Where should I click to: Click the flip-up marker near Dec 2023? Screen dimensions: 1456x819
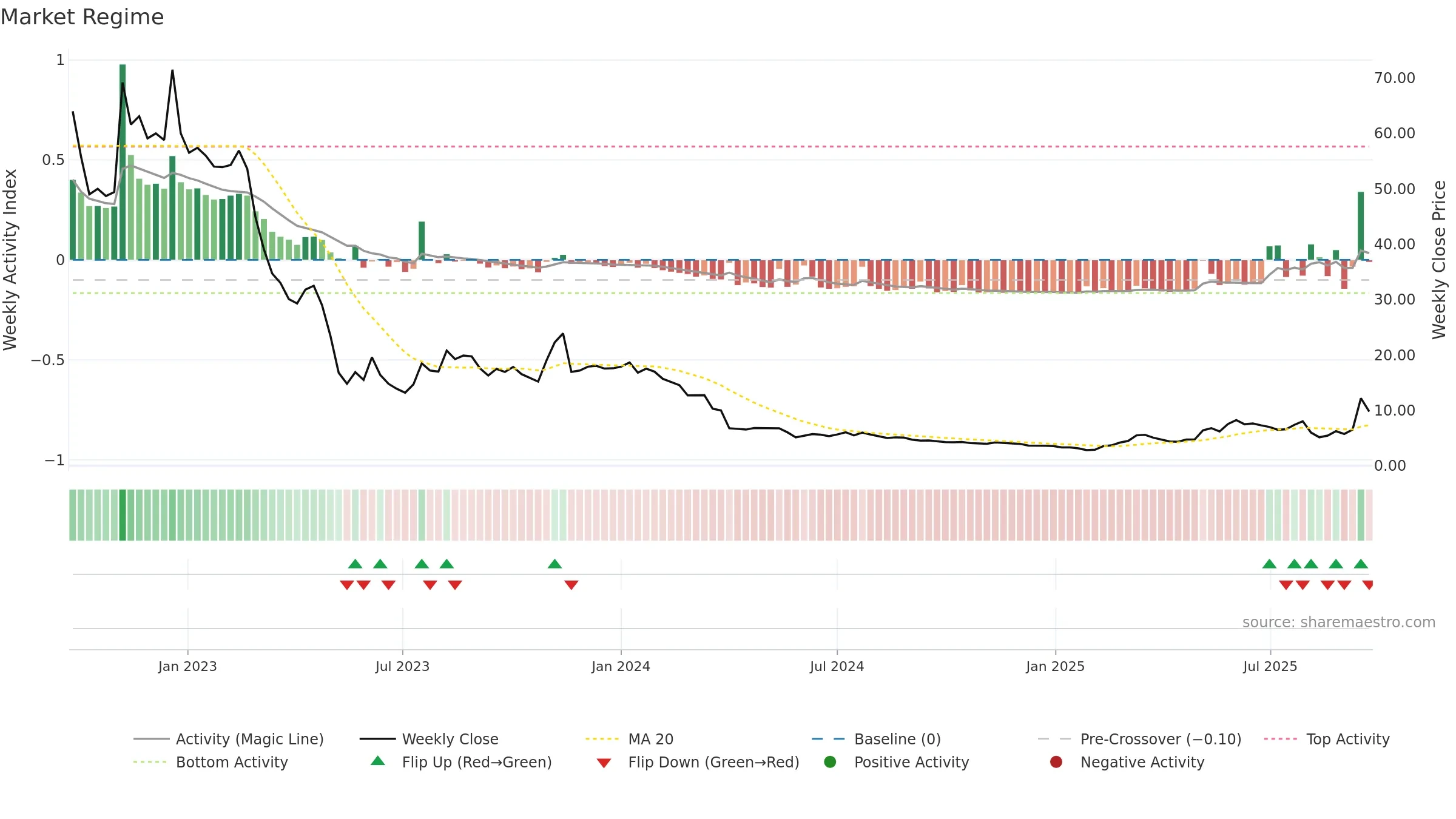tap(554, 564)
